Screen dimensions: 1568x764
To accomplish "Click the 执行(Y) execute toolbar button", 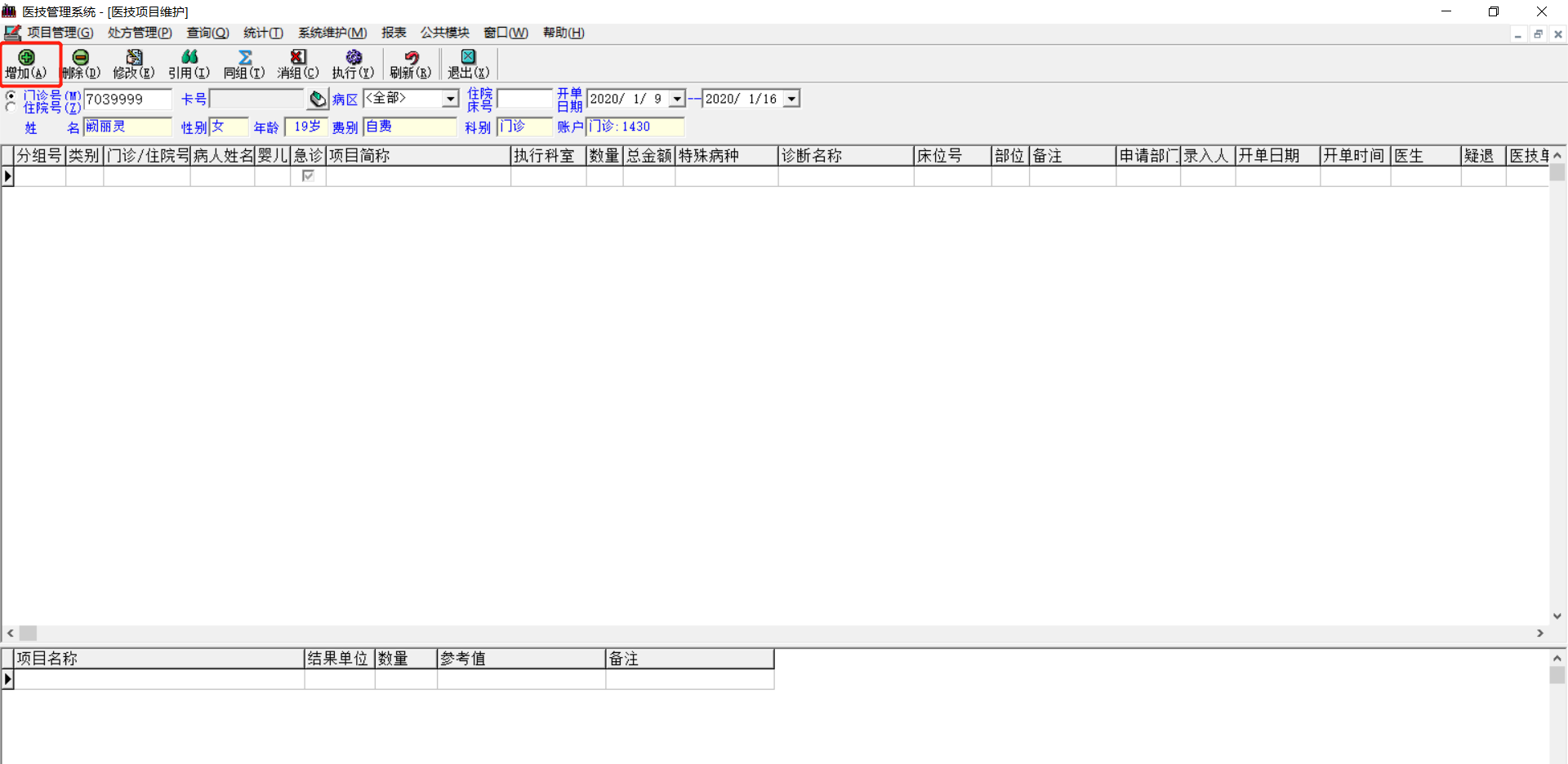I will [x=353, y=64].
